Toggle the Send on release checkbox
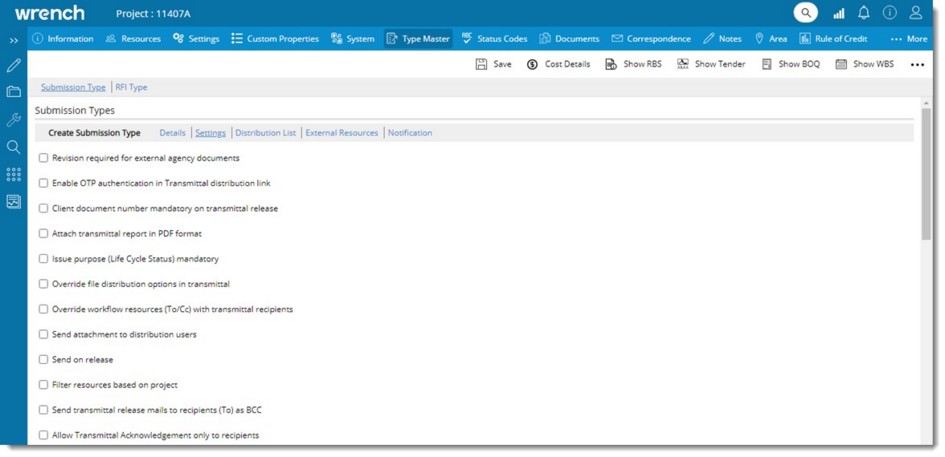The height and width of the screenshot is (457, 945). (x=43, y=360)
